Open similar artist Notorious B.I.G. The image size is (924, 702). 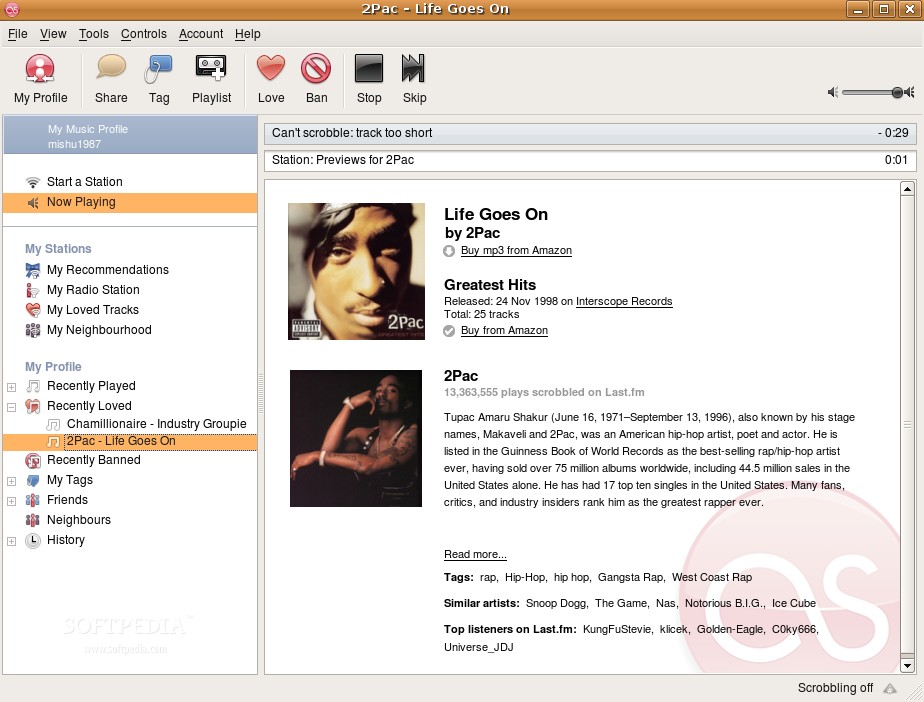click(x=724, y=604)
